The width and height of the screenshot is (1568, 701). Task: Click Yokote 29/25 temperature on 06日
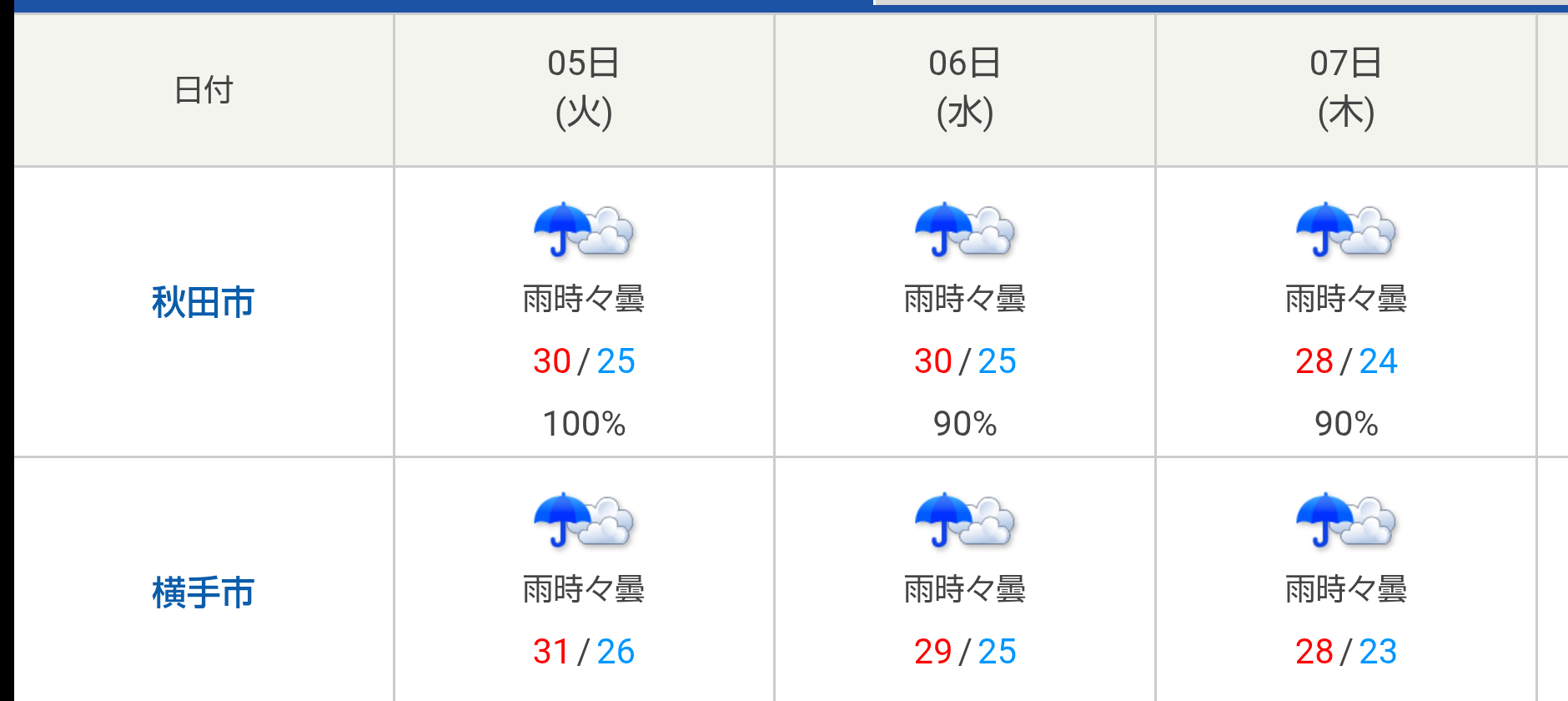click(965, 652)
